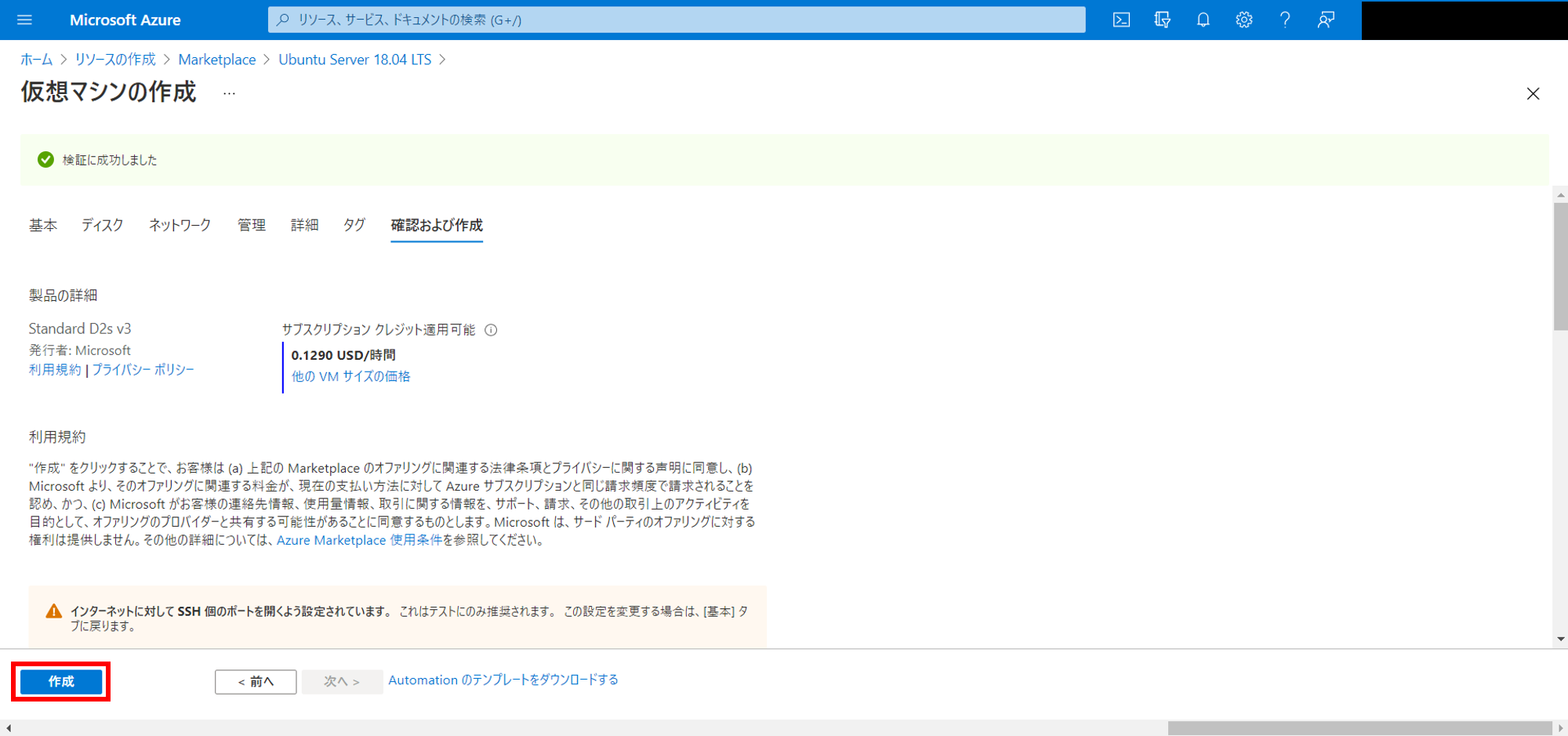Click the blue 作成 button

click(61, 682)
